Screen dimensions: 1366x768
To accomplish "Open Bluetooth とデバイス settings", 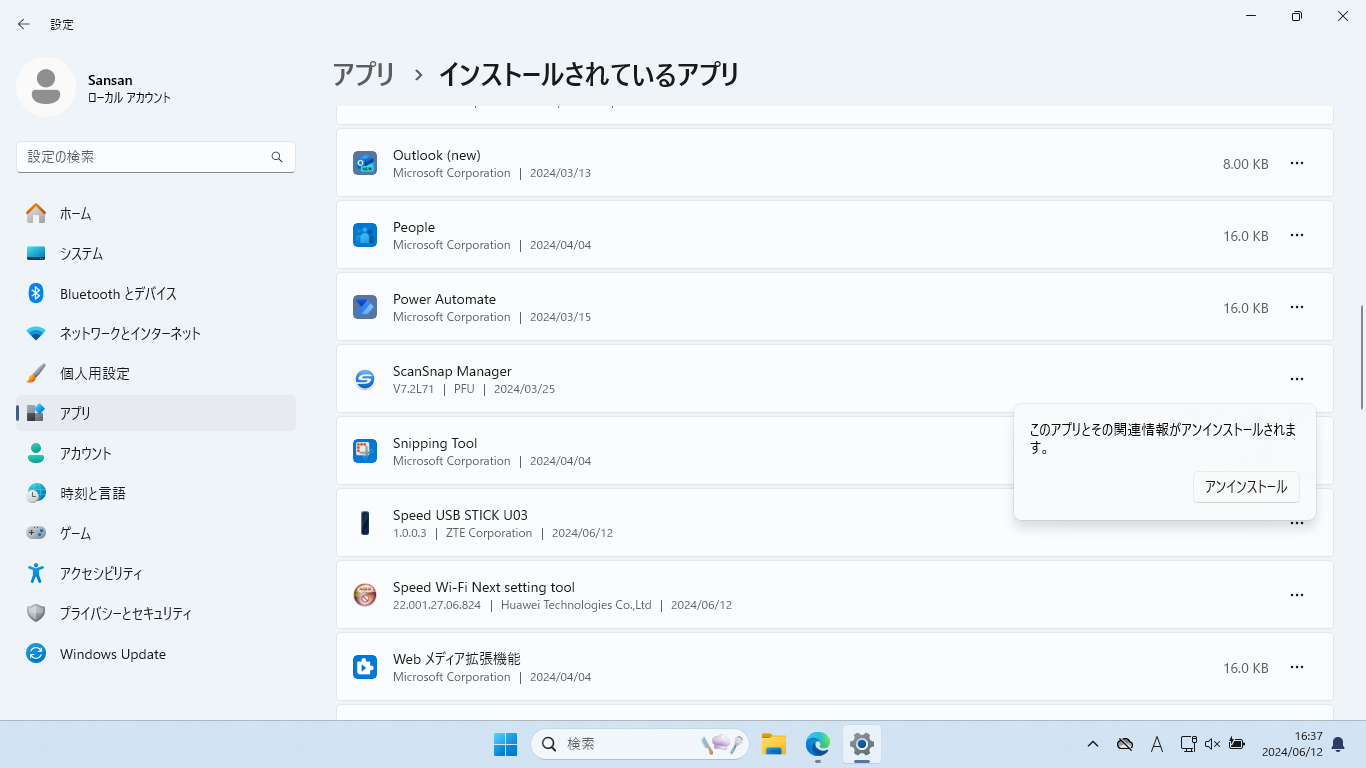I will click(x=156, y=293).
